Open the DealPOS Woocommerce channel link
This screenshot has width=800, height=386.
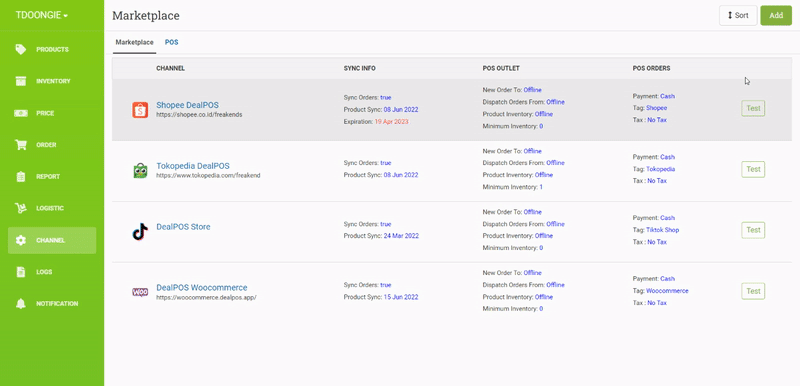202,287
